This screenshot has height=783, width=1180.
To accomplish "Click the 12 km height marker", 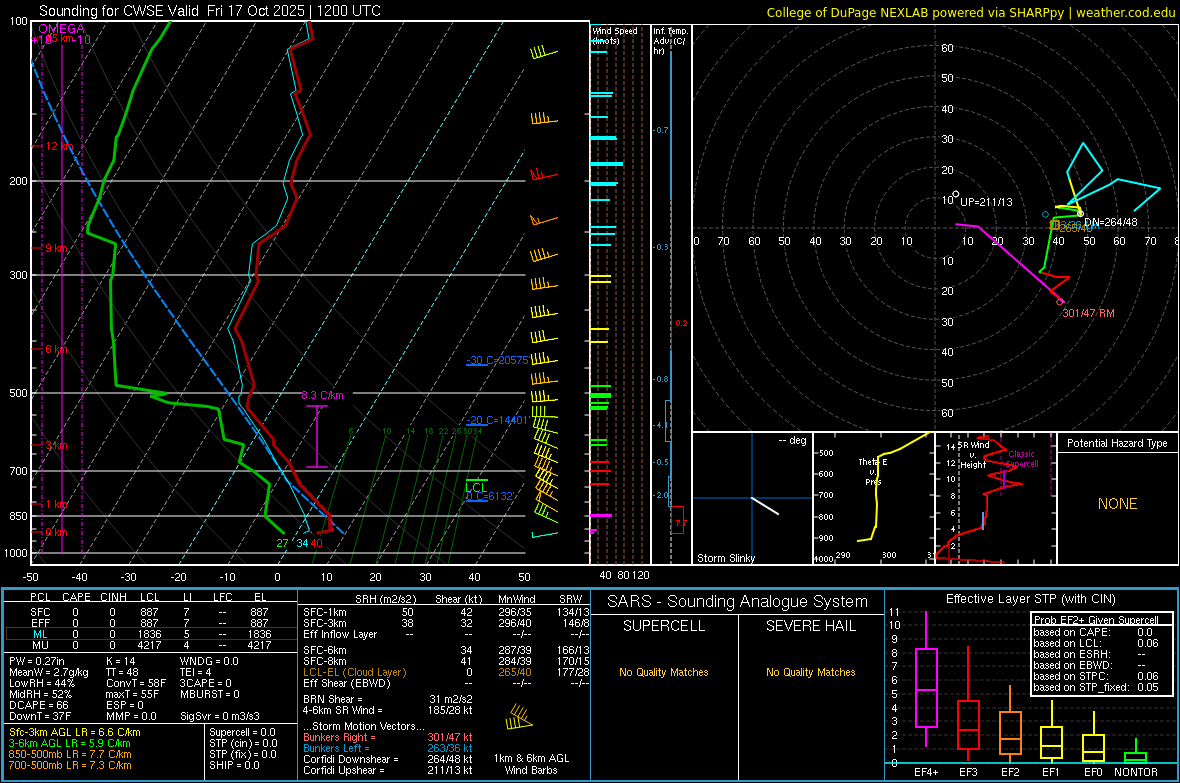I will click(59, 146).
